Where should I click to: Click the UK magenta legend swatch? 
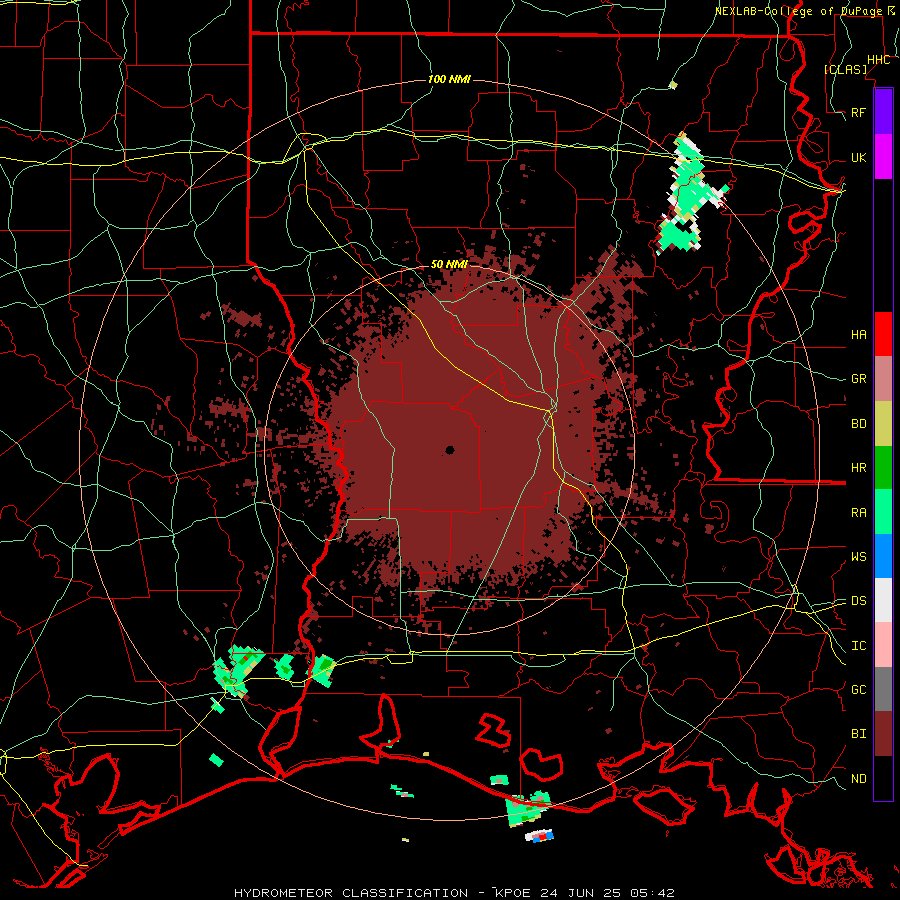click(x=883, y=157)
